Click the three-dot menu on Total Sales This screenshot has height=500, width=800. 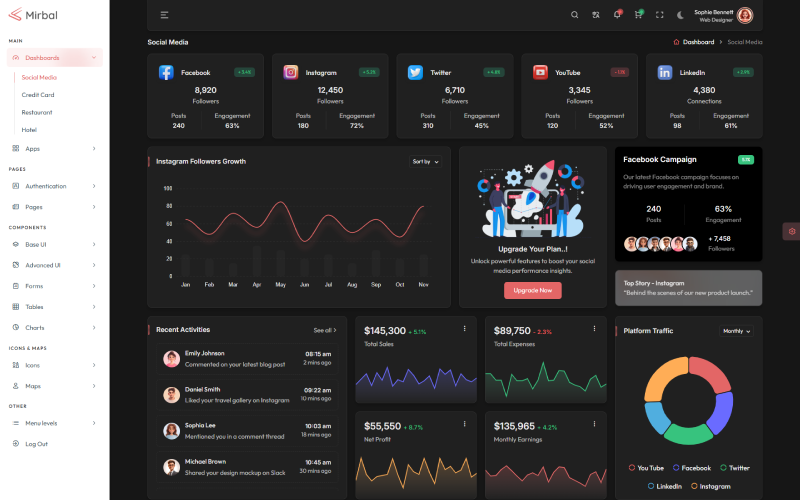point(464,329)
